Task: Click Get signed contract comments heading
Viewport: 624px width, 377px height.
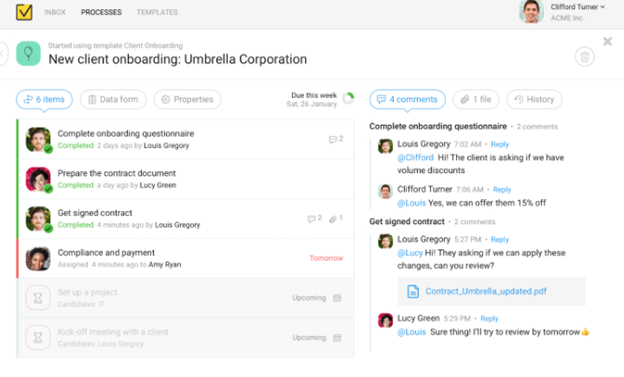Action: 407,221
